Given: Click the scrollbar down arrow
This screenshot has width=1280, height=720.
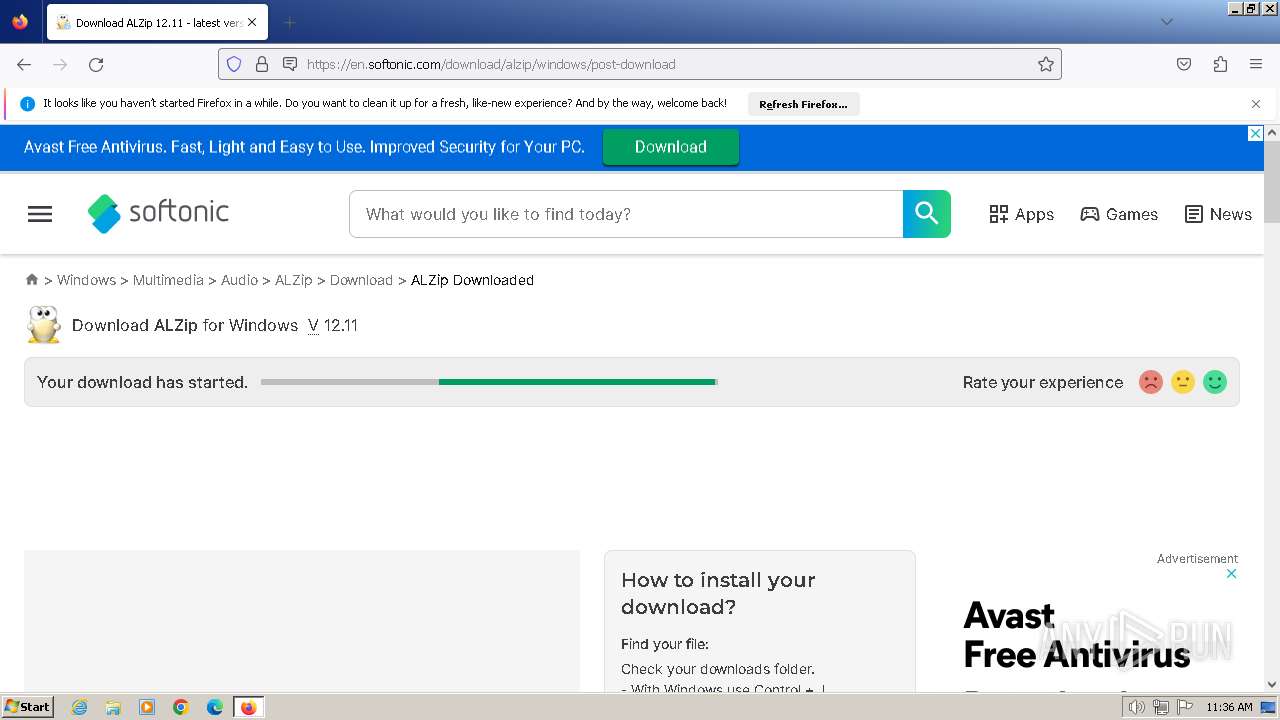Looking at the screenshot, I should [x=1272, y=684].
